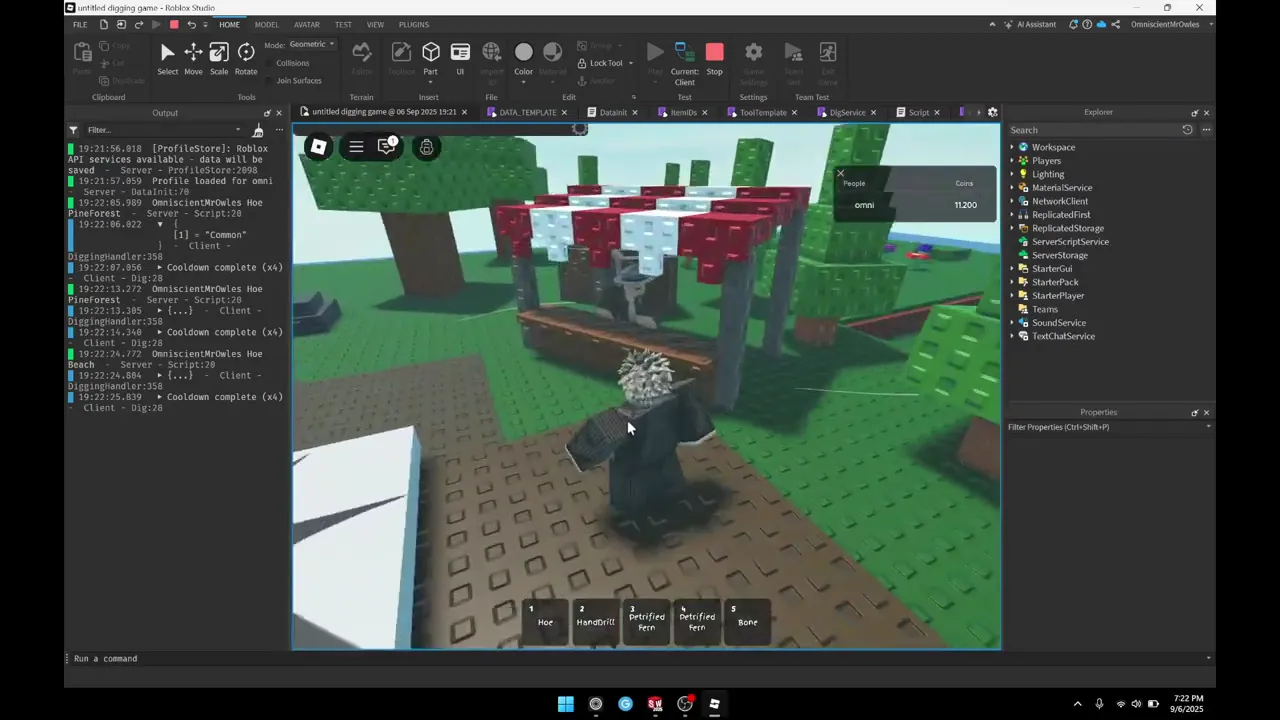This screenshot has width=1280, height=720.
Task: Switch to the AVATAR ribbon tab
Action: (x=307, y=24)
